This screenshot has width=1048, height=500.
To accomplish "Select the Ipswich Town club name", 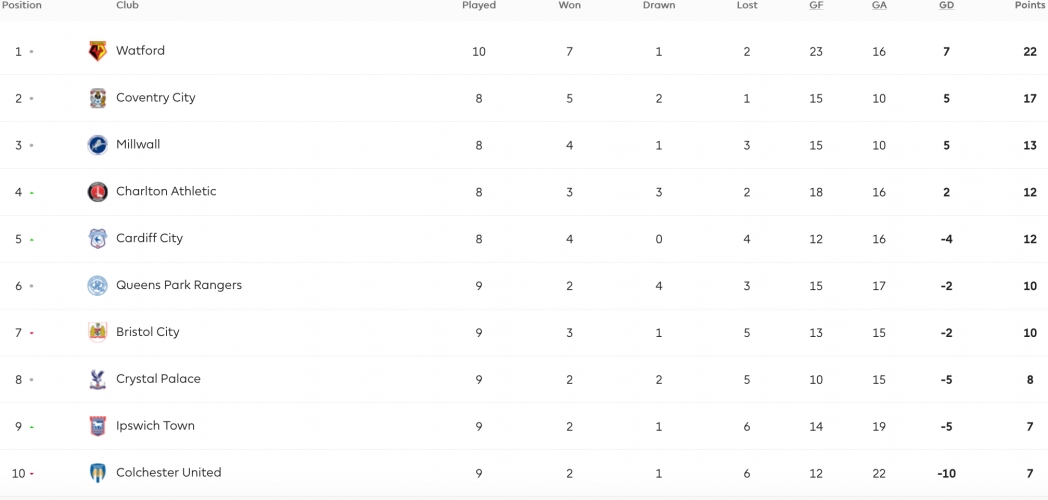I will (155, 426).
